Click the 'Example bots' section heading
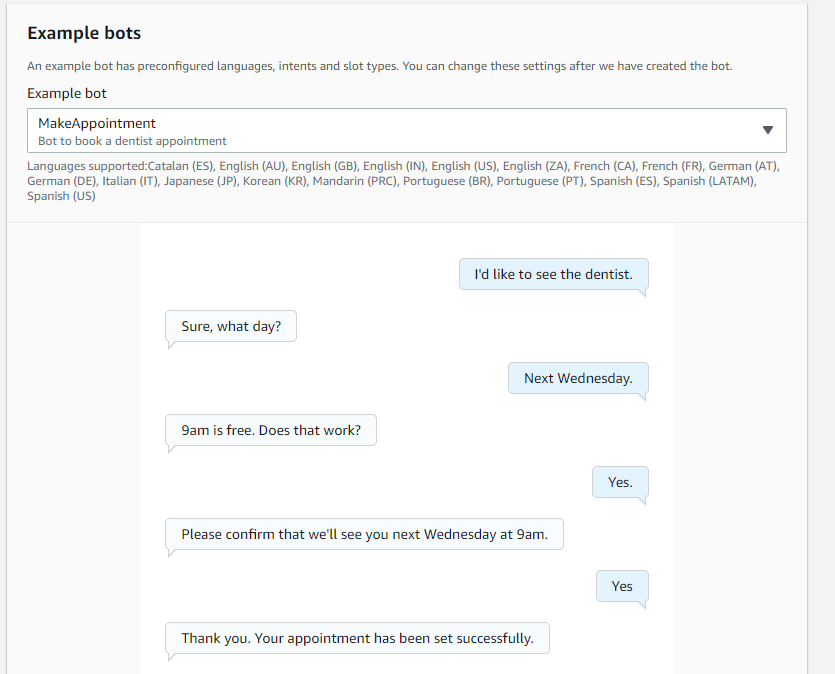The width and height of the screenshot is (835, 674). 84,33
